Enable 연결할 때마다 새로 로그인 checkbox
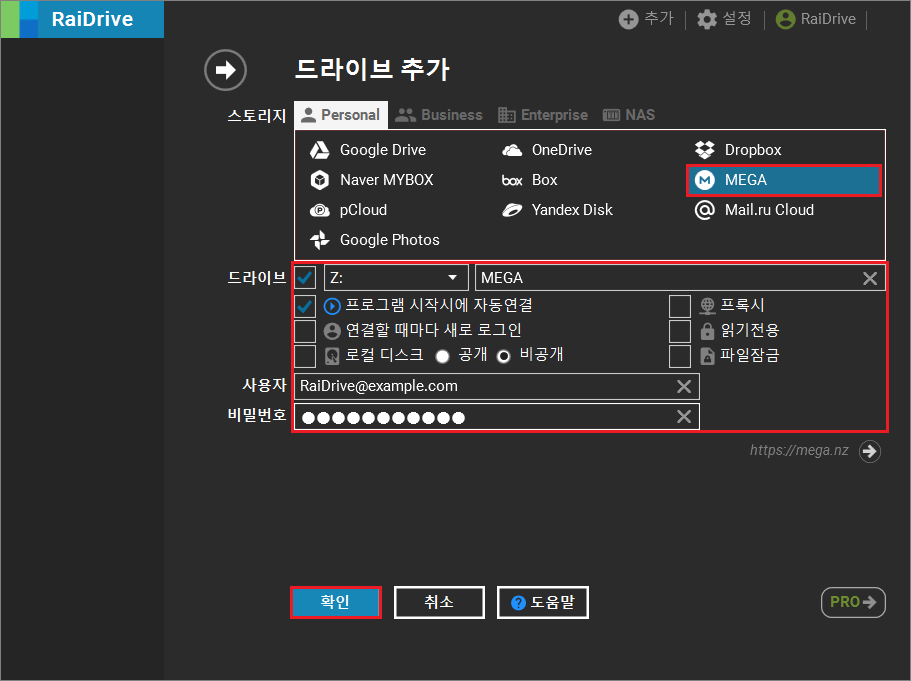Viewport: 911px width, 681px height. [x=305, y=331]
